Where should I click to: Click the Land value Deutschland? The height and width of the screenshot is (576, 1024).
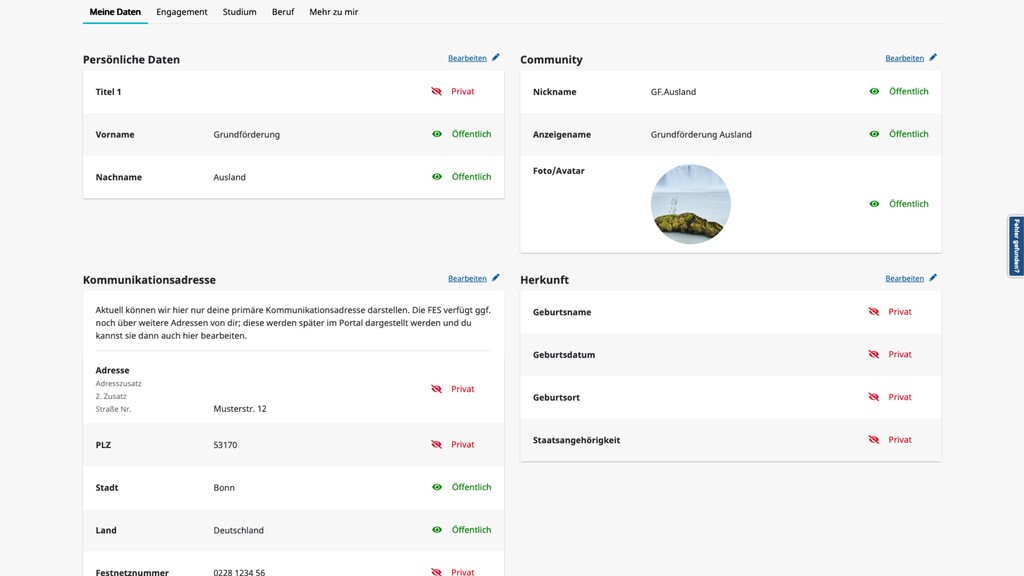coord(238,530)
